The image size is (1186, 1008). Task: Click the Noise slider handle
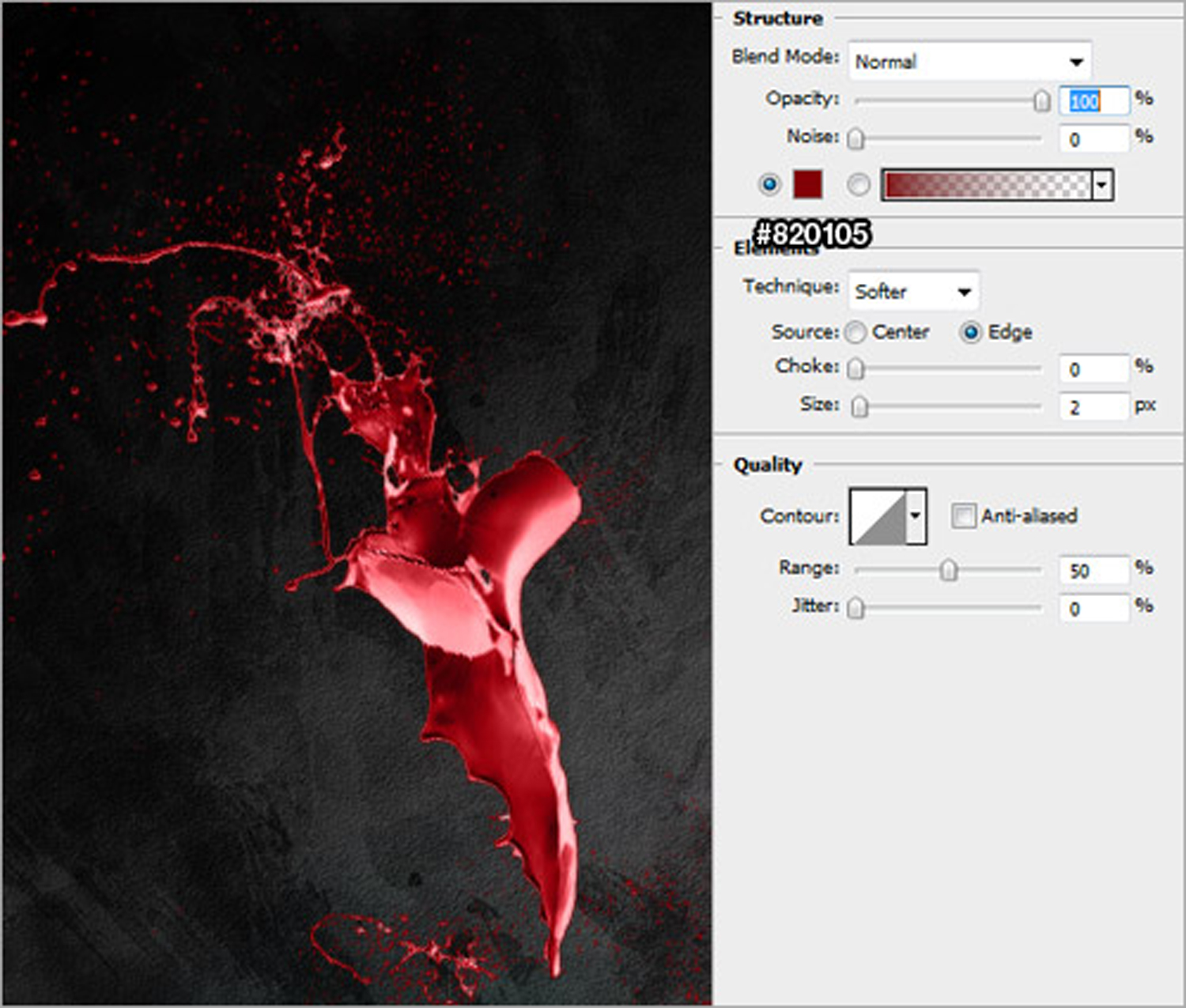coord(856,139)
